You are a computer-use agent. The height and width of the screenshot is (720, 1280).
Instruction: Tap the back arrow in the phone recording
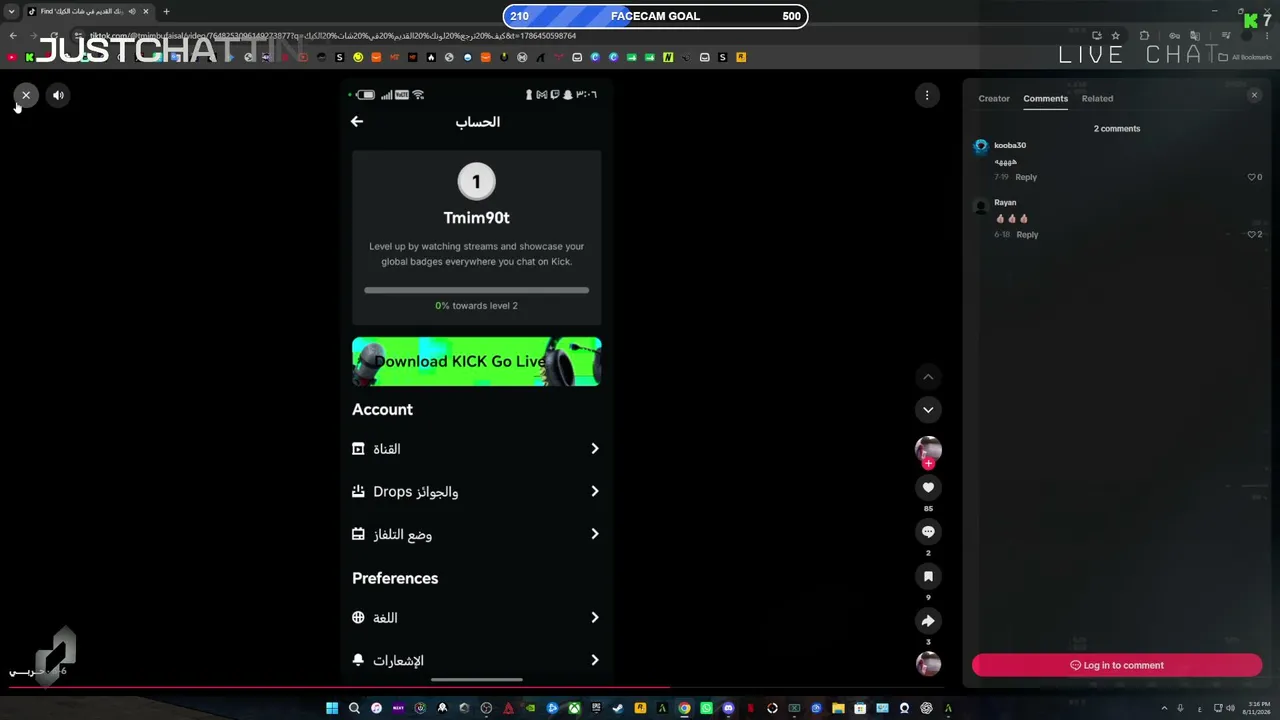(357, 121)
